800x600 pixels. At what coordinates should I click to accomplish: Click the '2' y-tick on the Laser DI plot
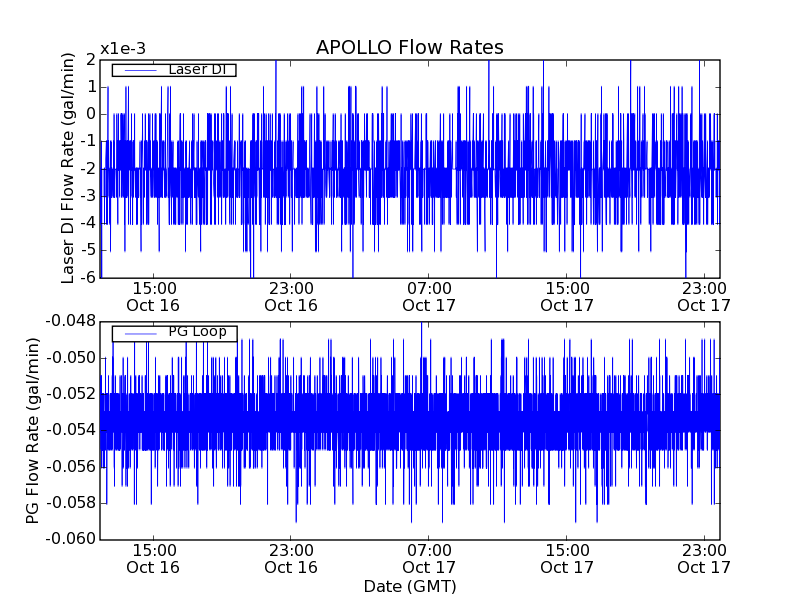coord(91,60)
